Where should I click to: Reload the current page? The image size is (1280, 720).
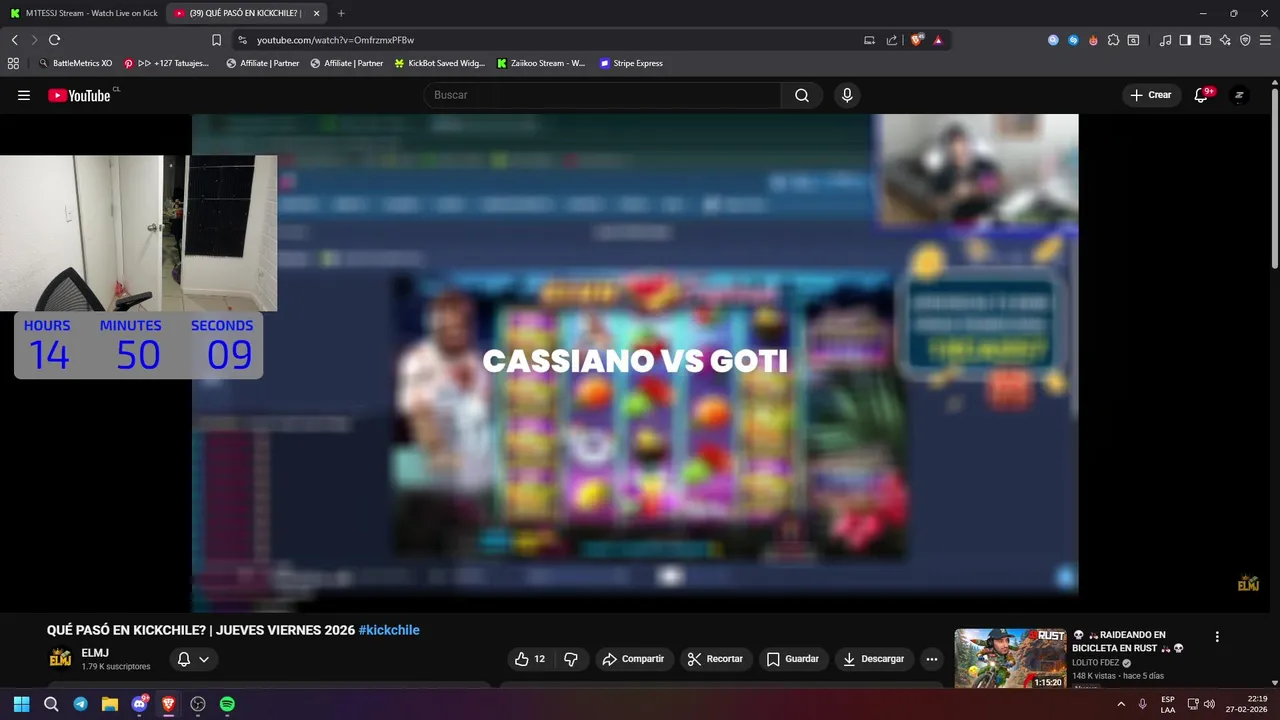[54, 40]
